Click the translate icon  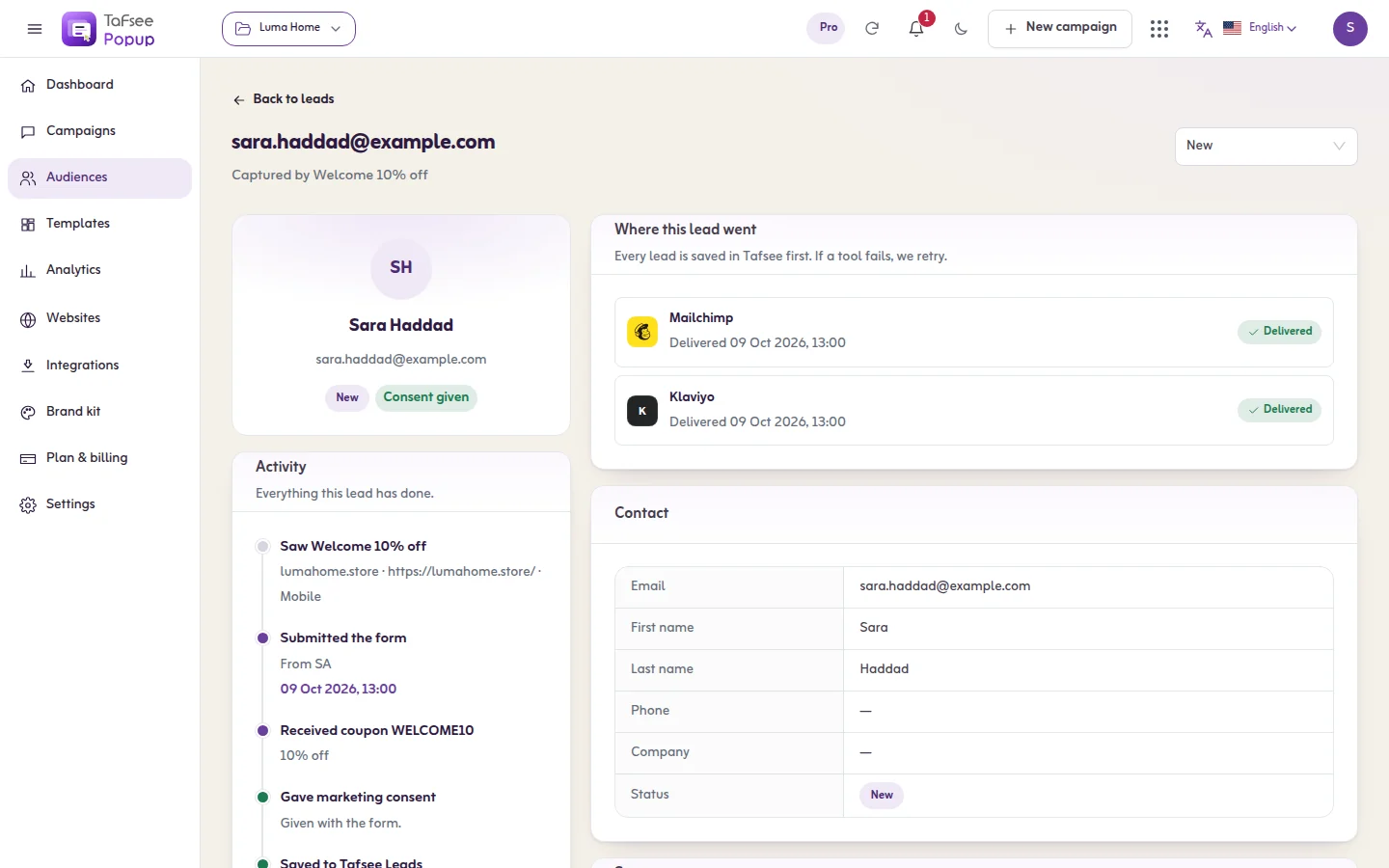[1203, 29]
